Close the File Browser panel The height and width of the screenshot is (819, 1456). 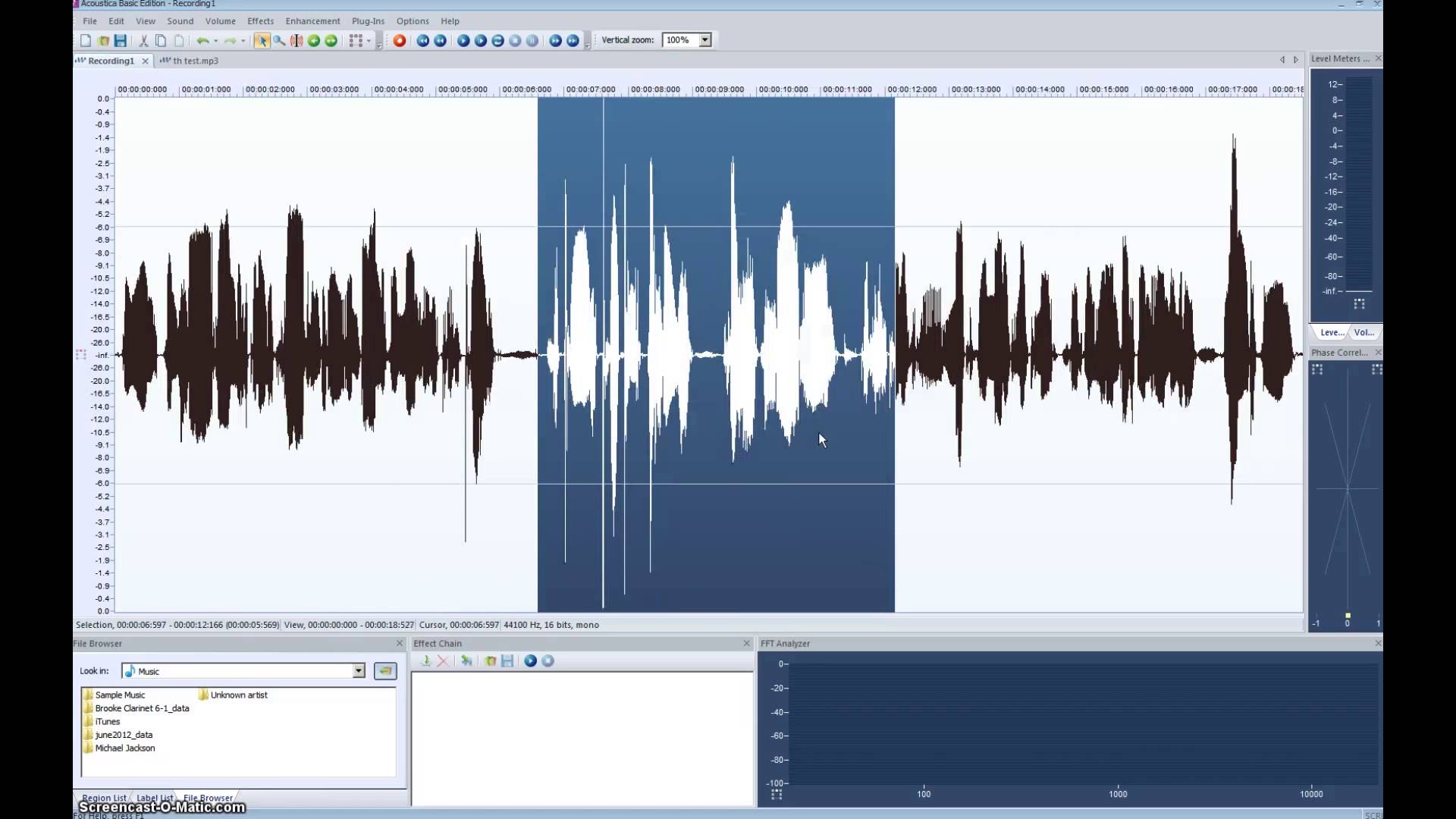400,643
